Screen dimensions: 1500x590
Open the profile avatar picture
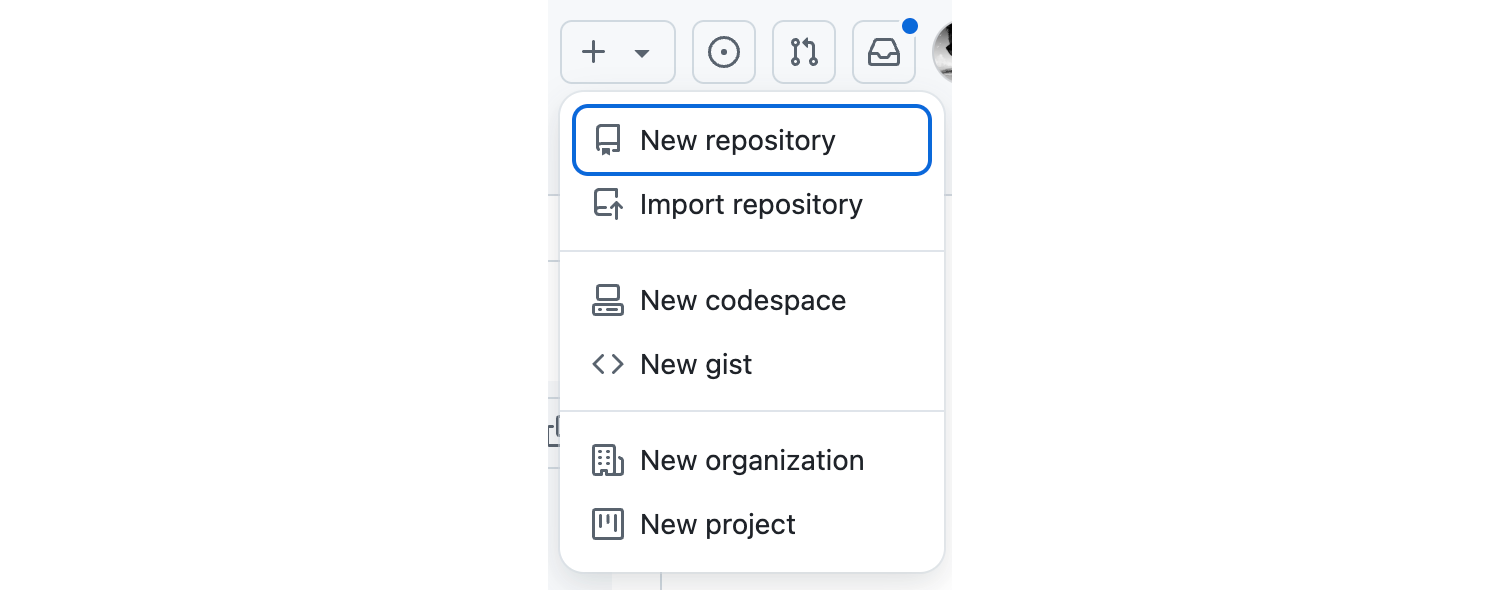[x=942, y=52]
